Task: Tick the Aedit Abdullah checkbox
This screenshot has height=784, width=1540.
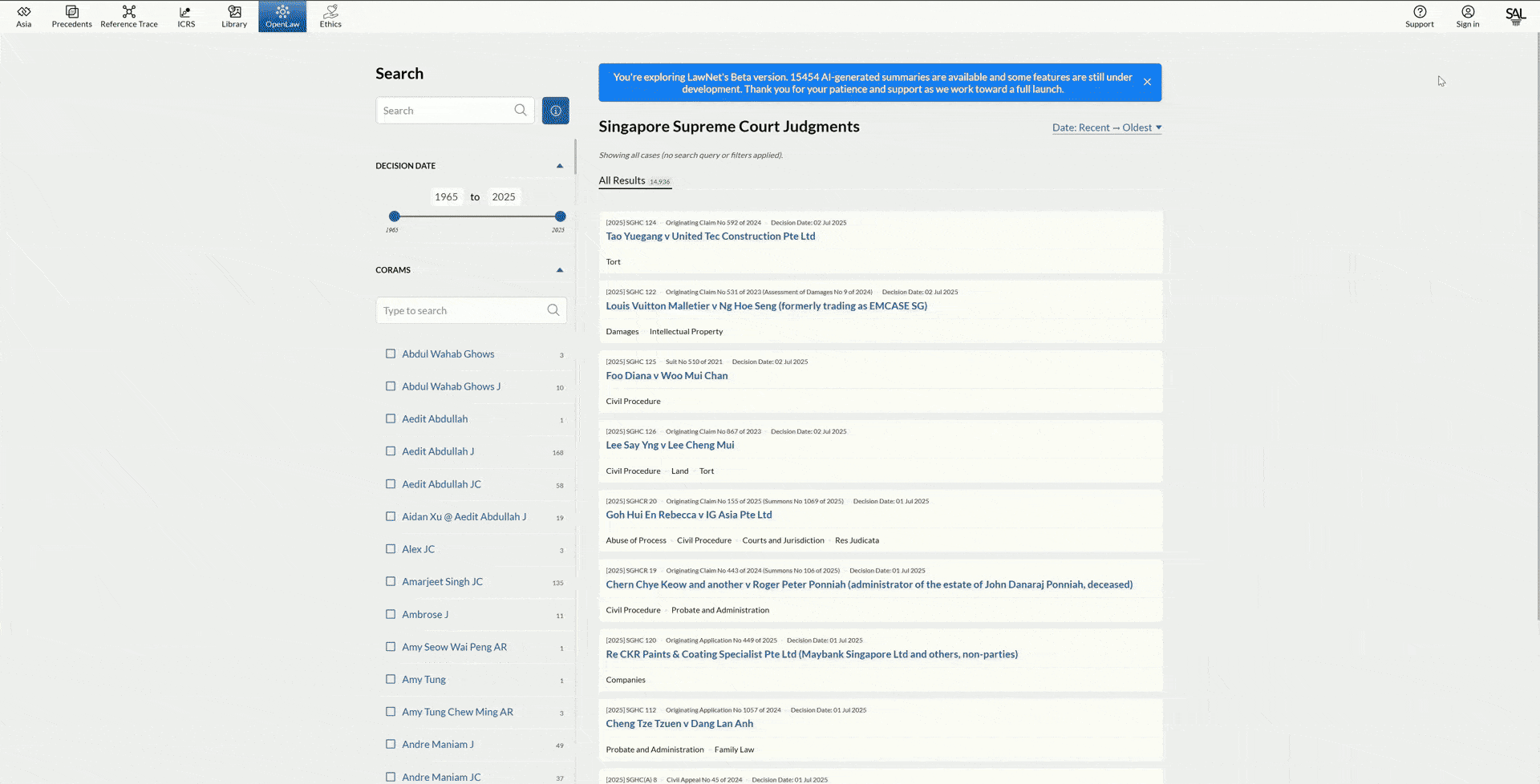Action: [391, 418]
